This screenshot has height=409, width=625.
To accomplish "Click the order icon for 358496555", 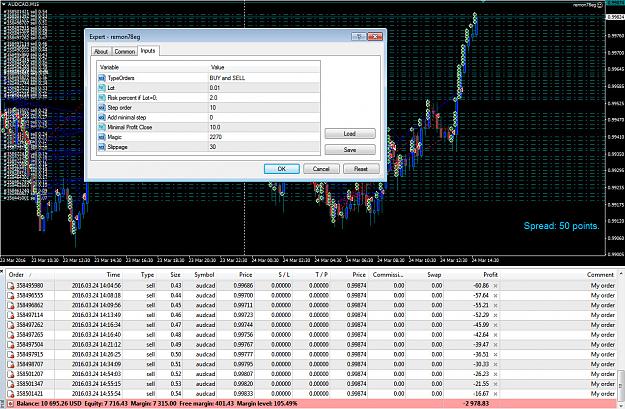I will 11,295.
